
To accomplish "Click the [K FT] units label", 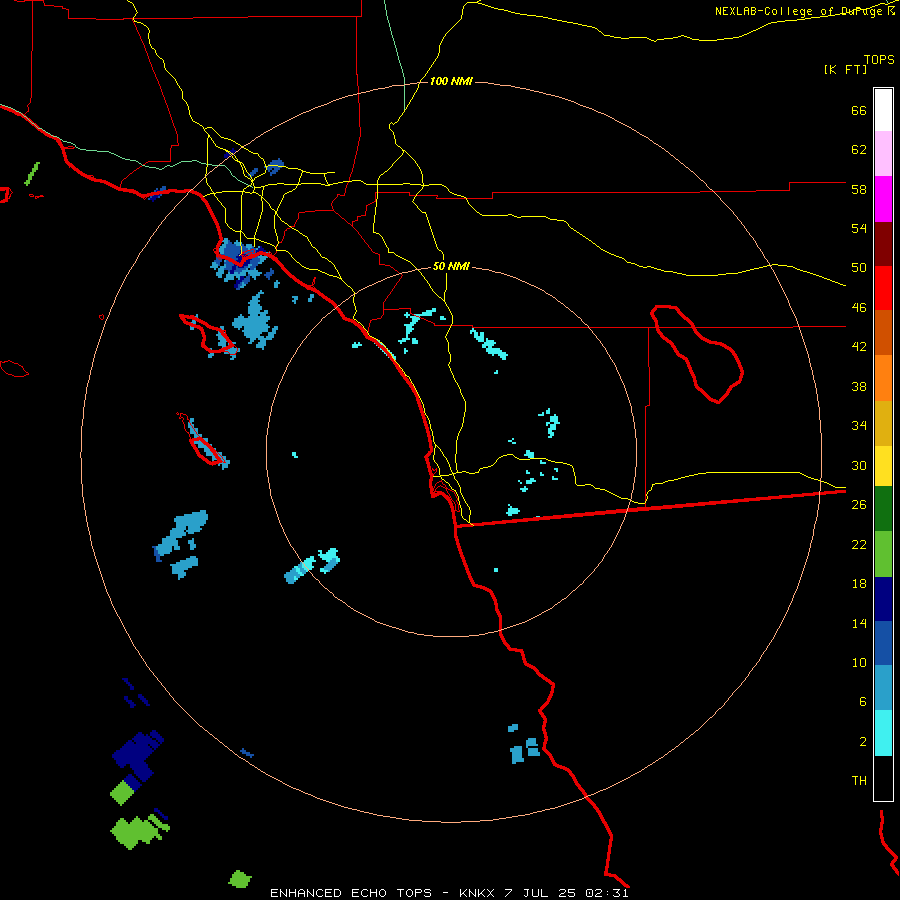I will tap(845, 70).
